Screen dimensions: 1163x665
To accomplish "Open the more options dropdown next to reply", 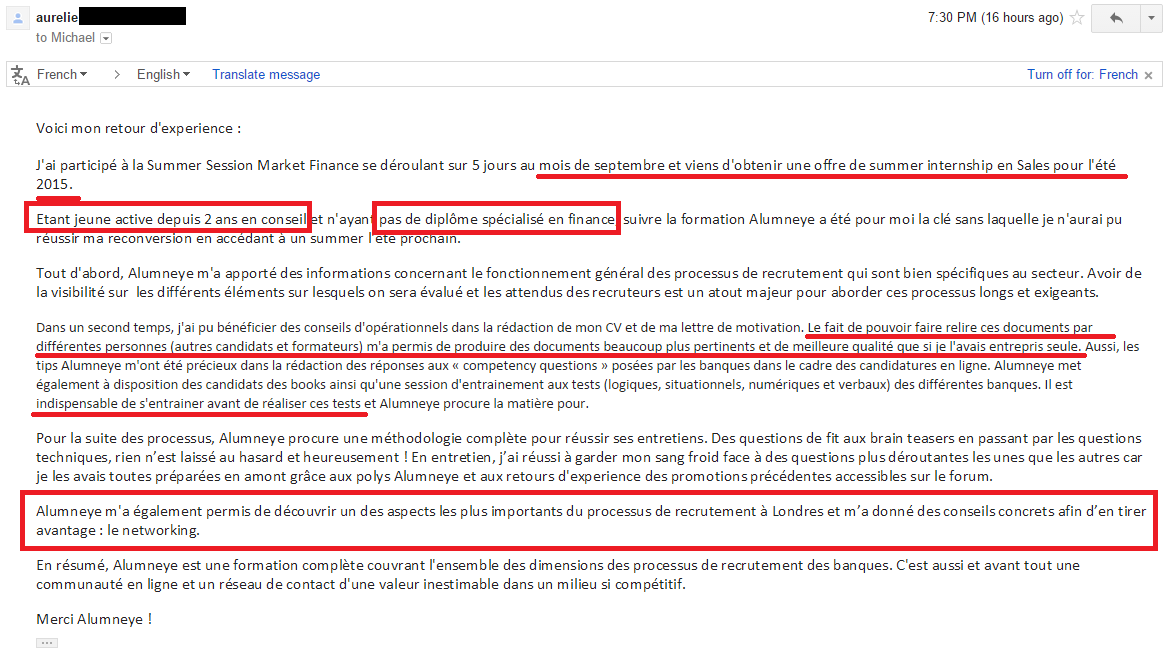I will point(1151,18).
